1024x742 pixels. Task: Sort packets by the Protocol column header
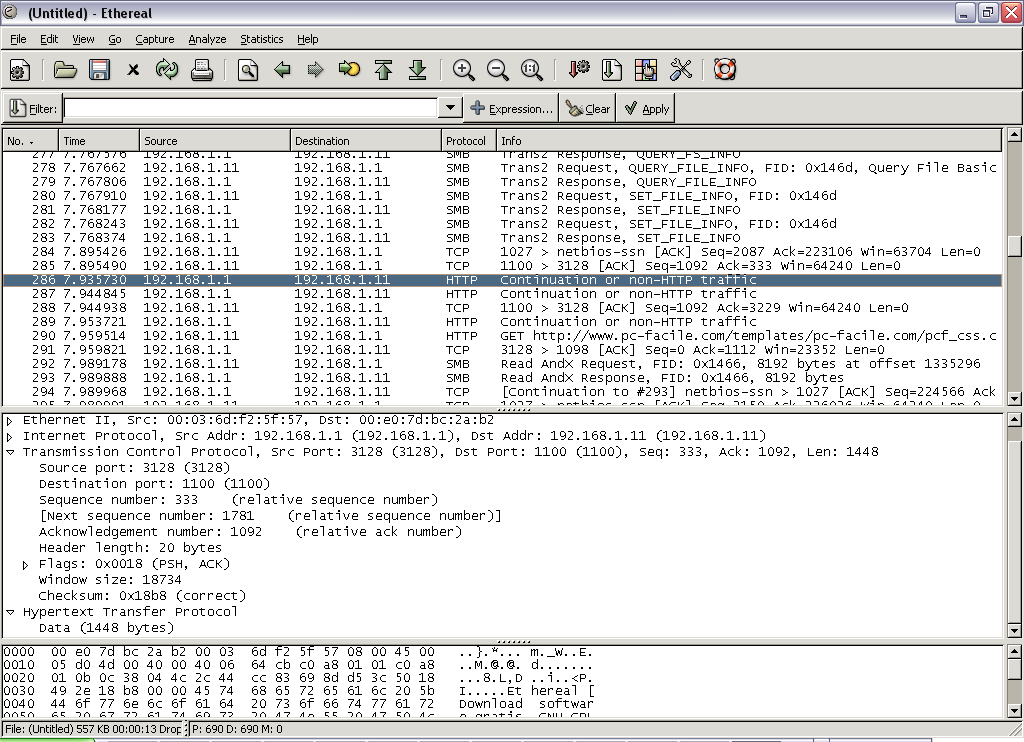tap(466, 141)
